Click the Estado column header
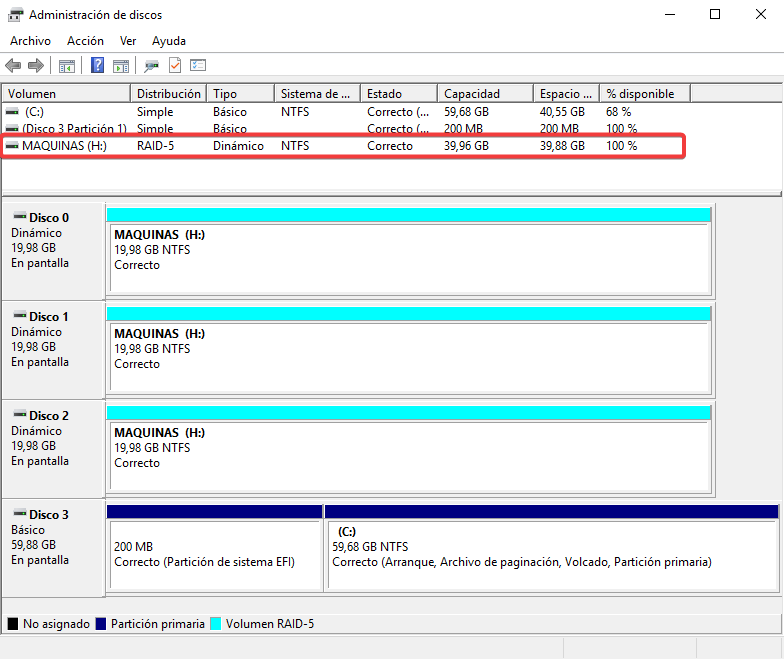Viewport: 784px width, 659px height. (x=398, y=94)
